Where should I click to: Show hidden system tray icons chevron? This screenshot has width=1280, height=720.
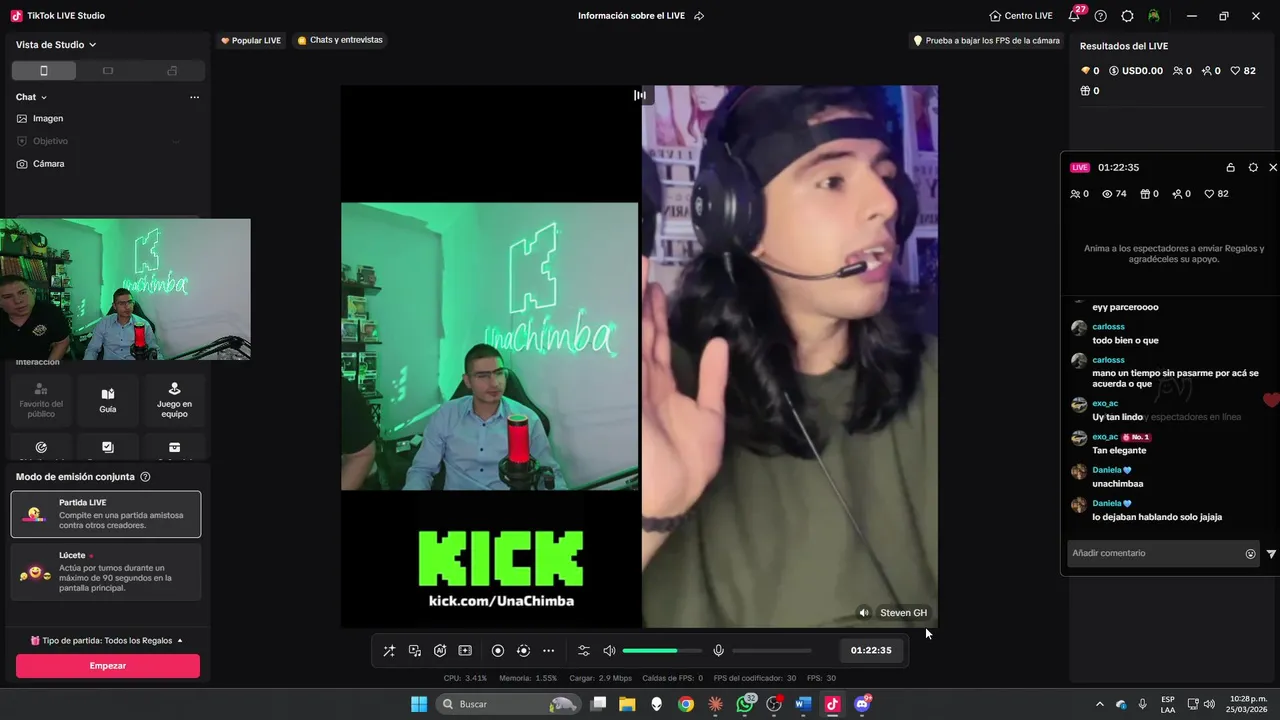pyautogui.click(x=1100, y=704)
